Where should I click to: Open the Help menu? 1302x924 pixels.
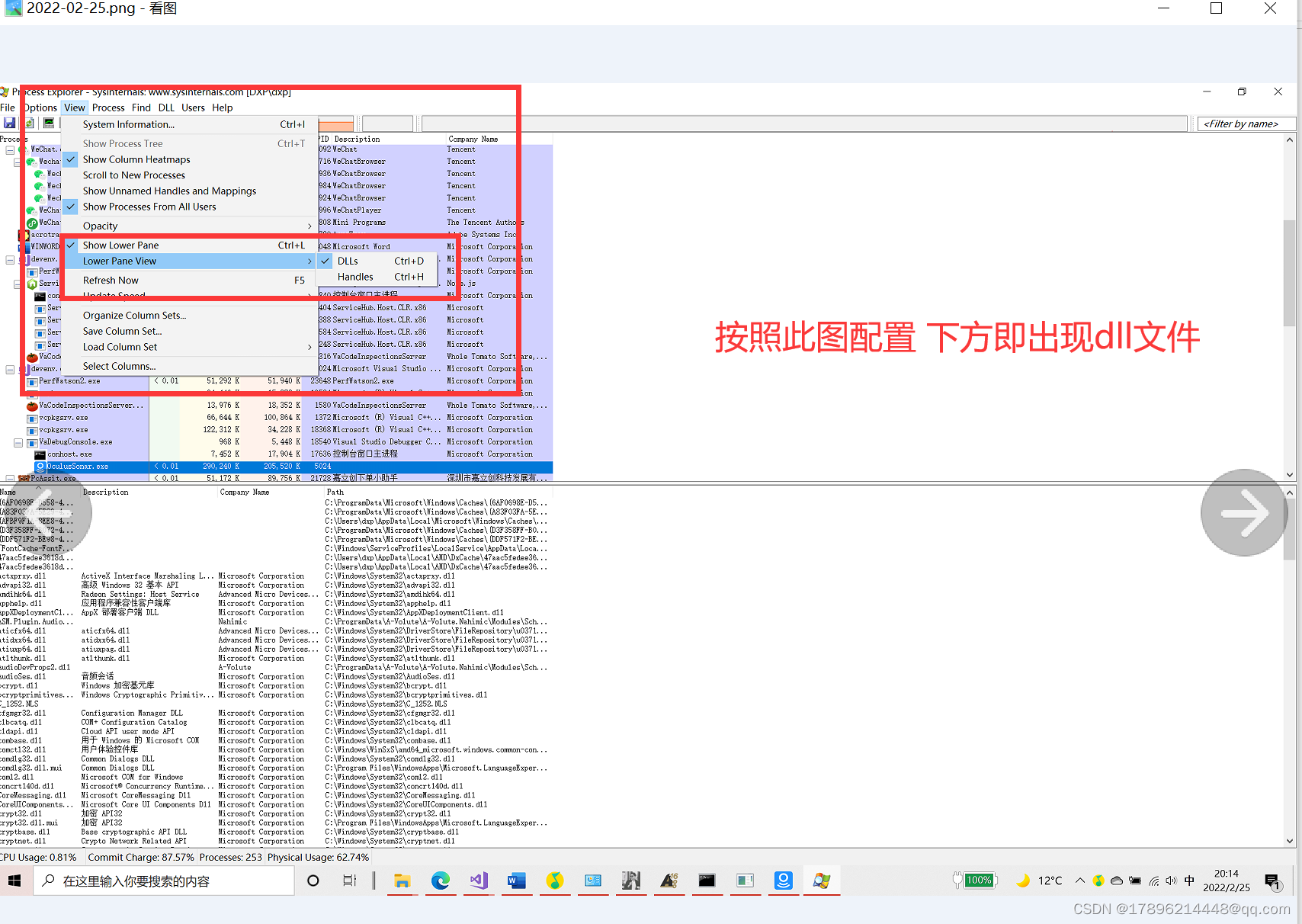222,107
